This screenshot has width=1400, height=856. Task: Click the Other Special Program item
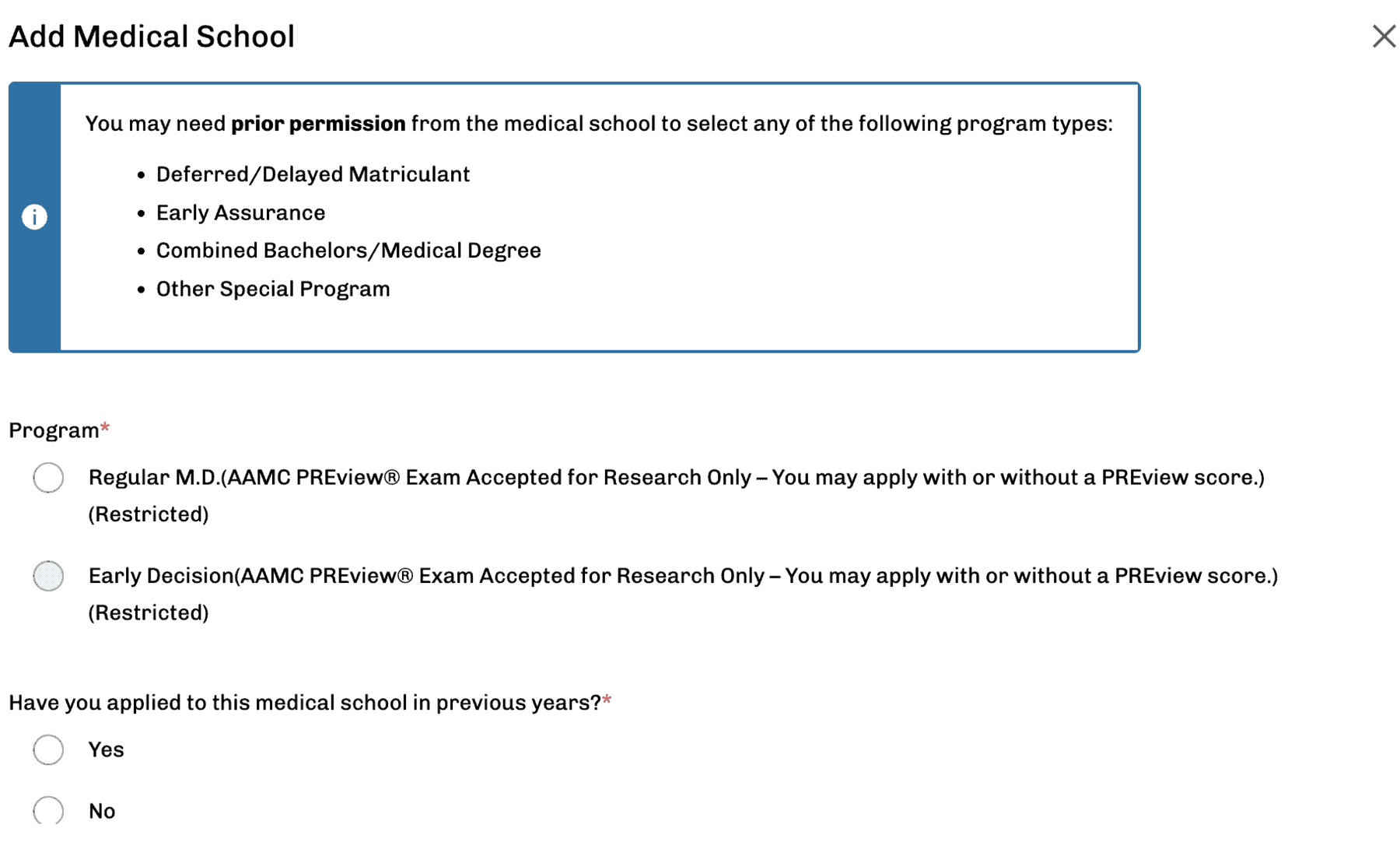pyautogui.click(x=273, y=288)
